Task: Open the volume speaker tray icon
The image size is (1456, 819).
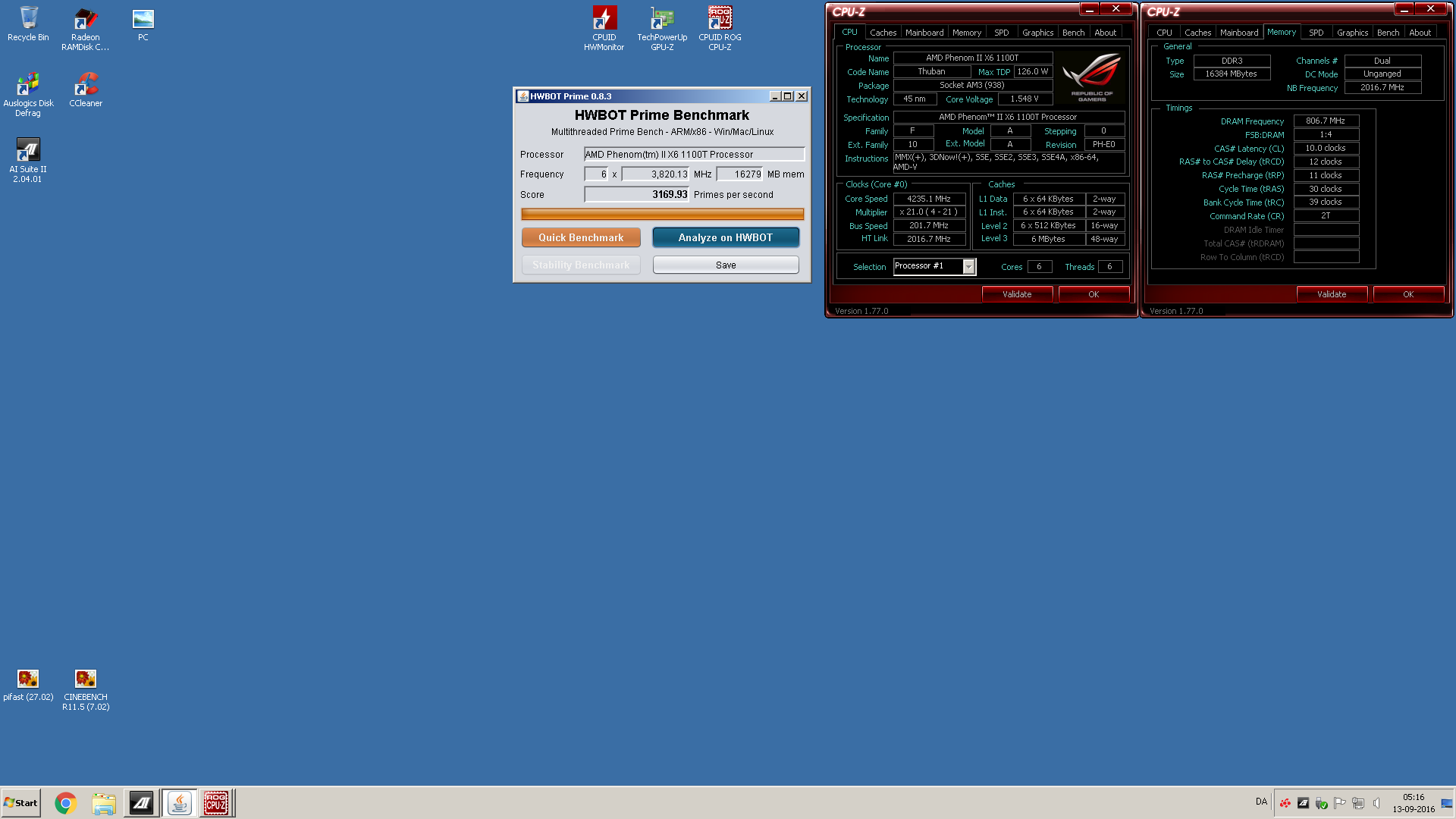Action: coord(1376,803)
